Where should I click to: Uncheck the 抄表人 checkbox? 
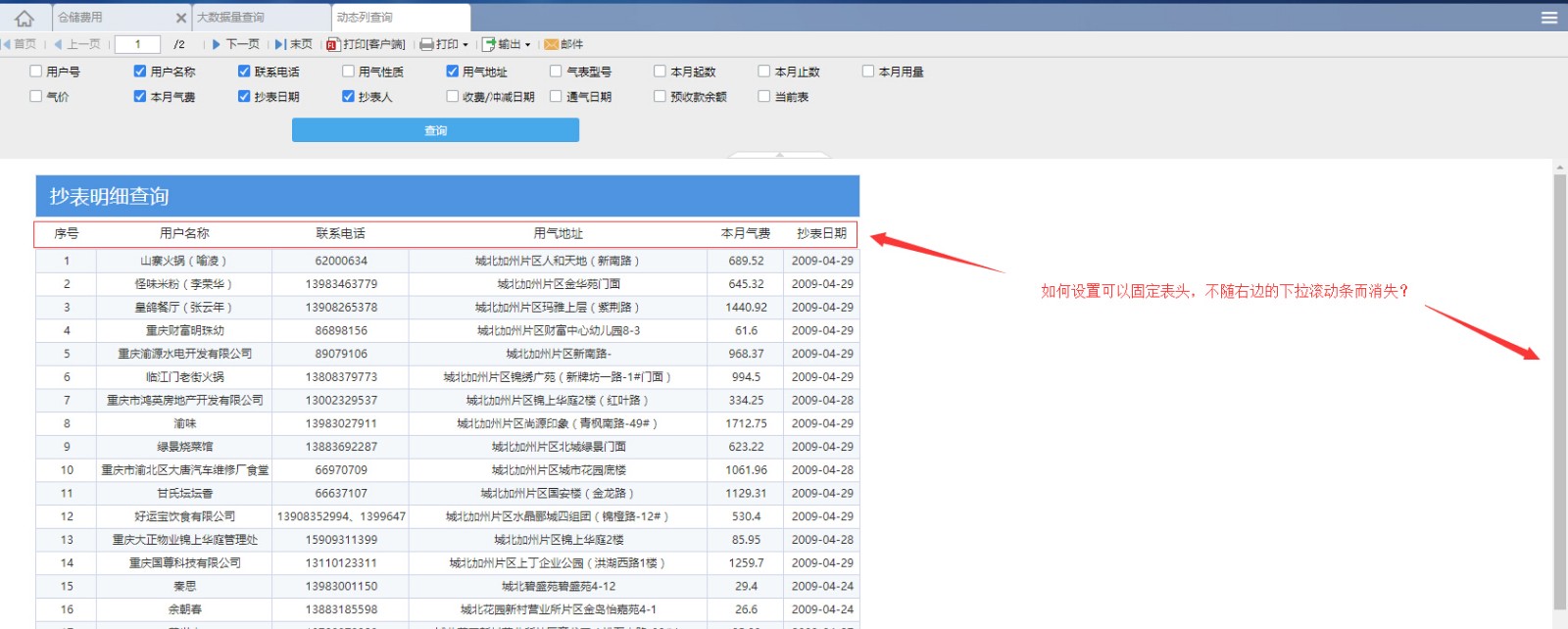[348, 97]
